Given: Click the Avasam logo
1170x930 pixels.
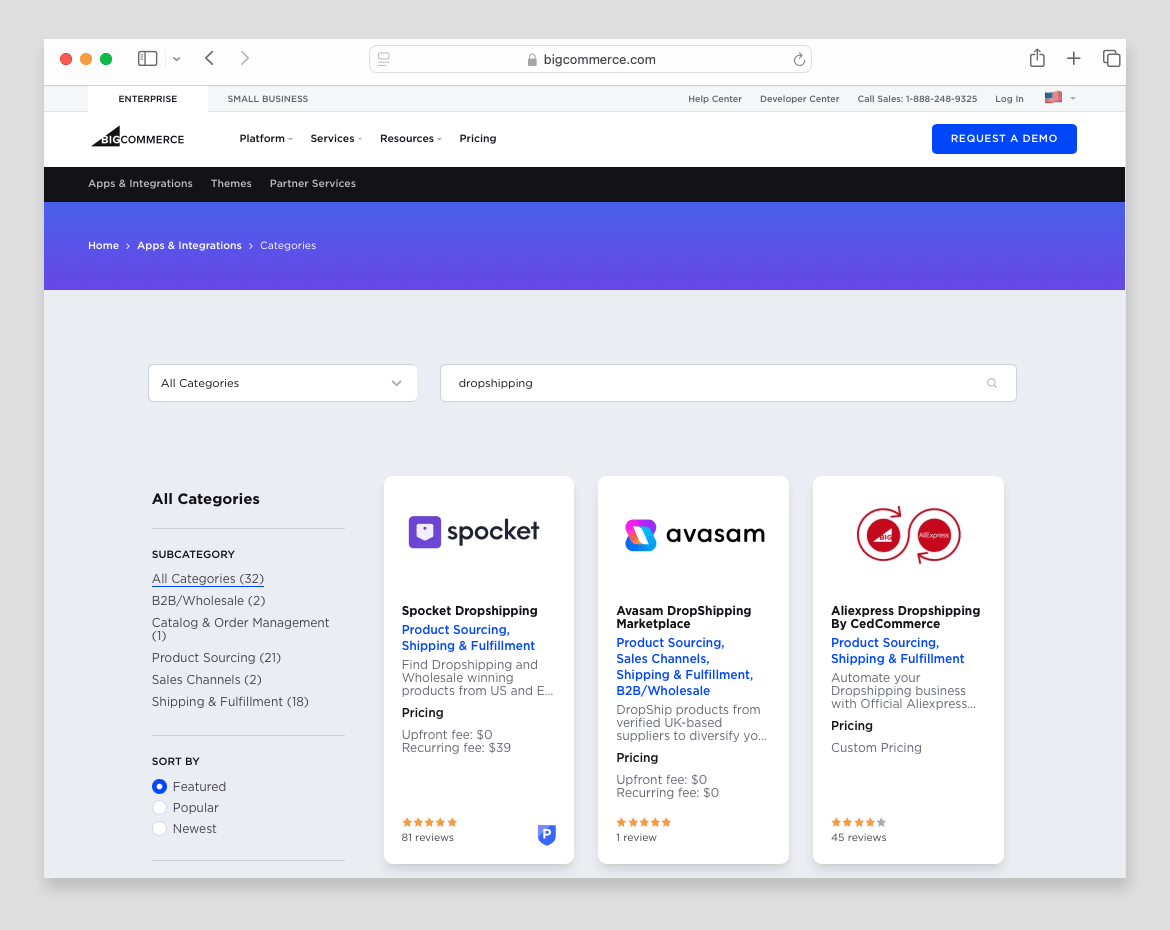Looking at the screenshot, I should (x=695, y=534).
